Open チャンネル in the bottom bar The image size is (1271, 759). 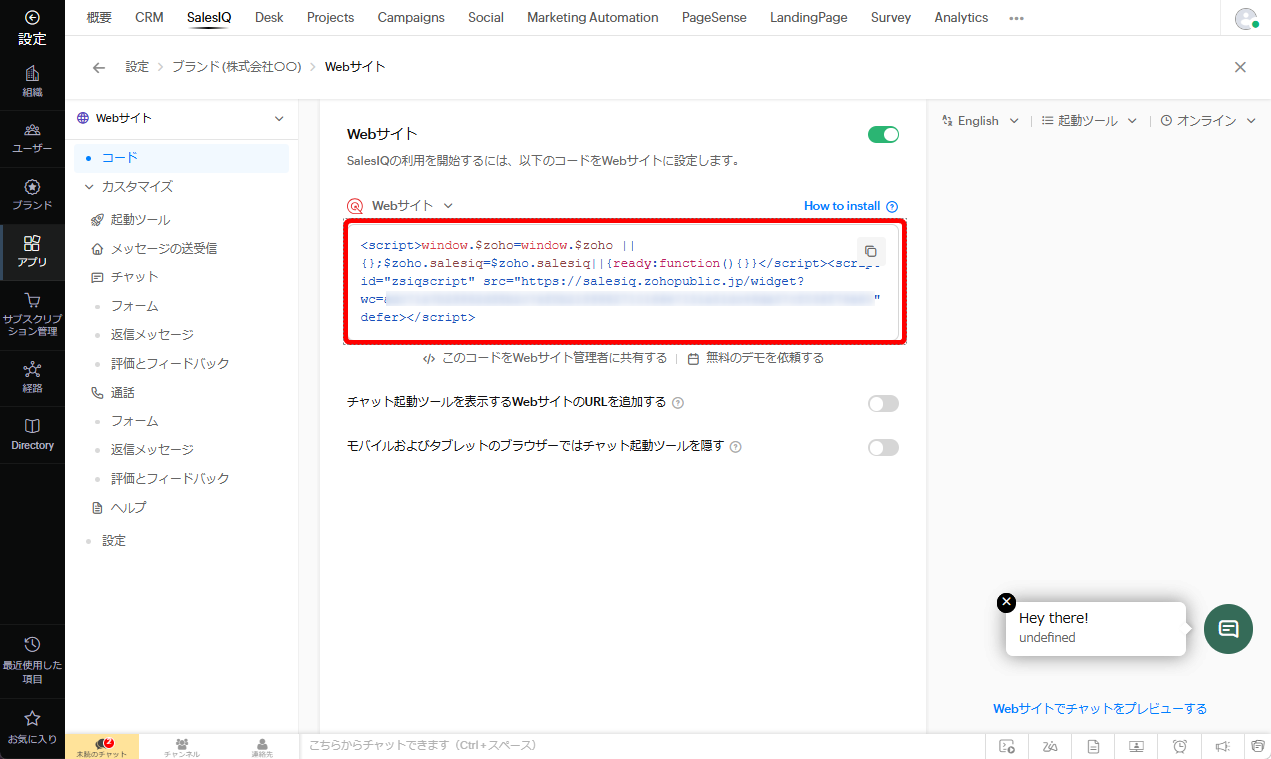tap(182, 747)
